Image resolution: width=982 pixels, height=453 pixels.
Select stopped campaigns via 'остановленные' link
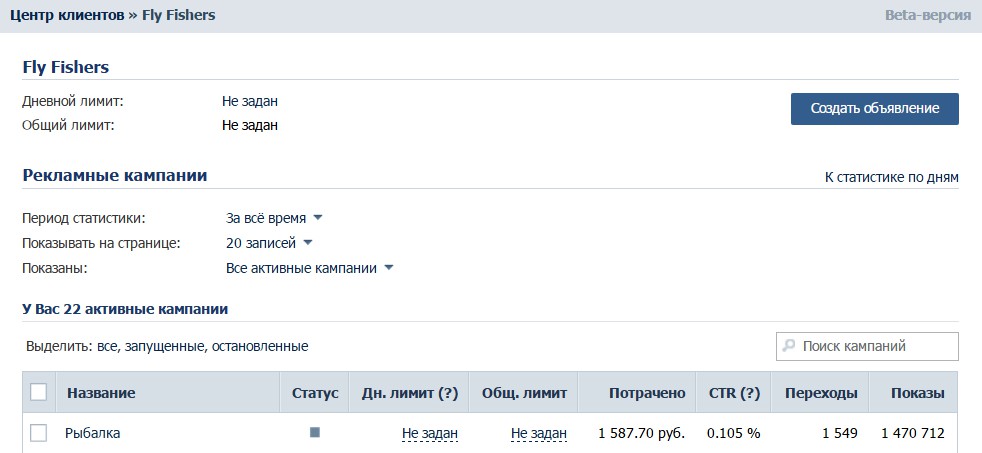(261, 346)
